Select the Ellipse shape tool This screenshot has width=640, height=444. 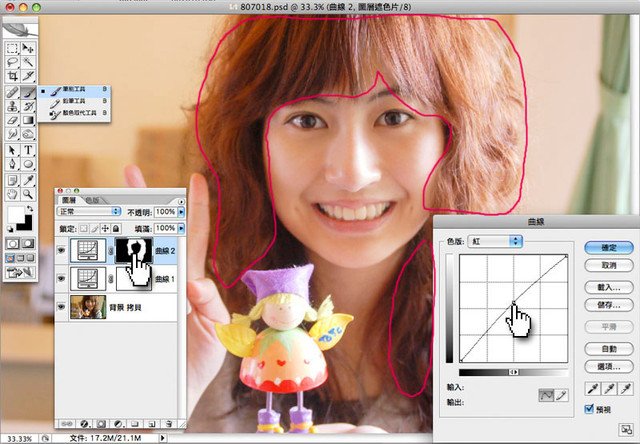(x=28, y=164)
